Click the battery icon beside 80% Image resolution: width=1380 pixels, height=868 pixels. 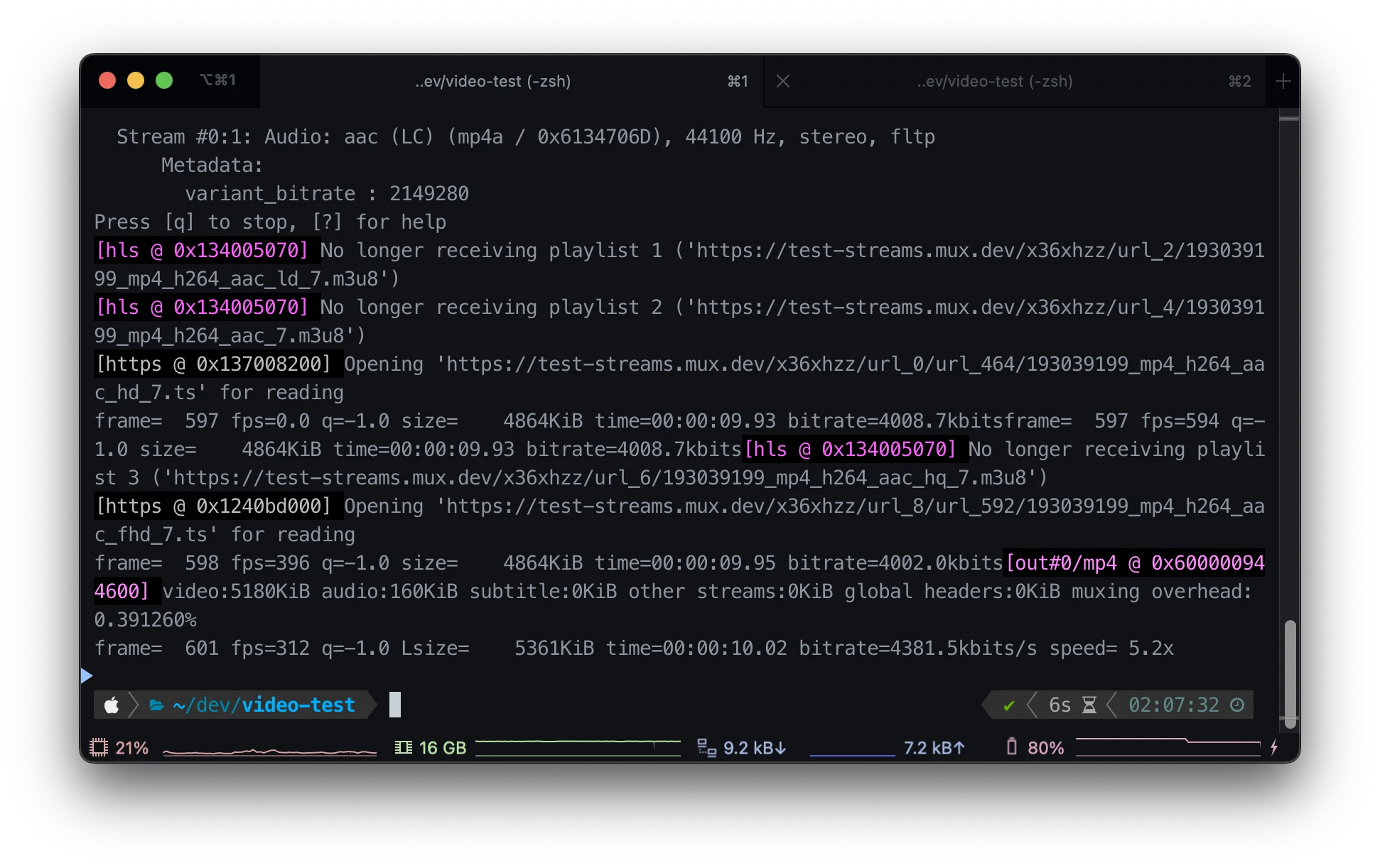coord(1012,747)
